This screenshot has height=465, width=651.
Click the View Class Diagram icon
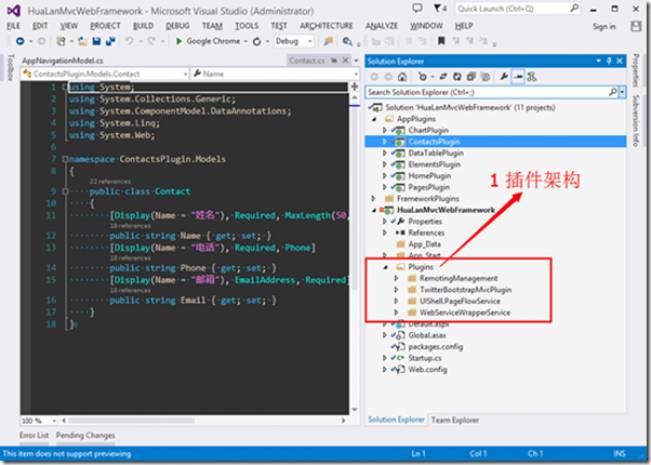click(x=532, y=77)
